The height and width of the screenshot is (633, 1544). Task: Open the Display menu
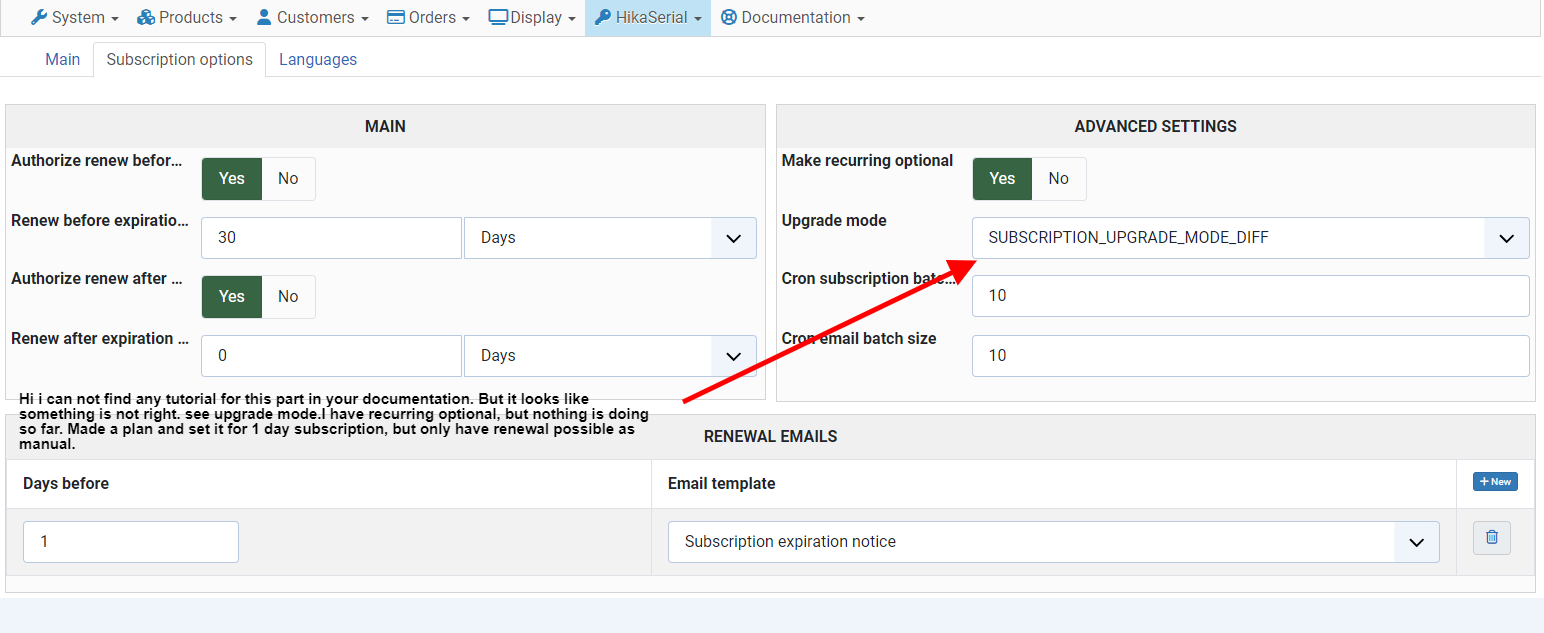tap(532, 17)
